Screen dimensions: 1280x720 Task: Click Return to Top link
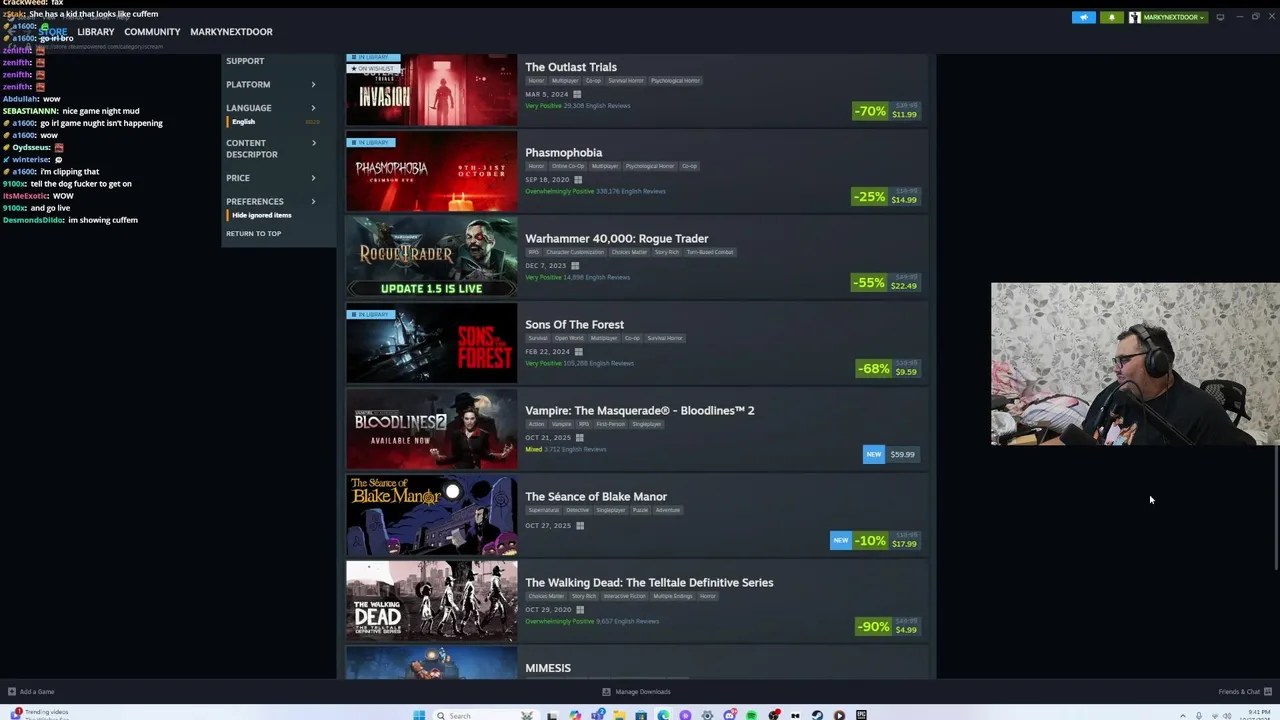(254, 234)
